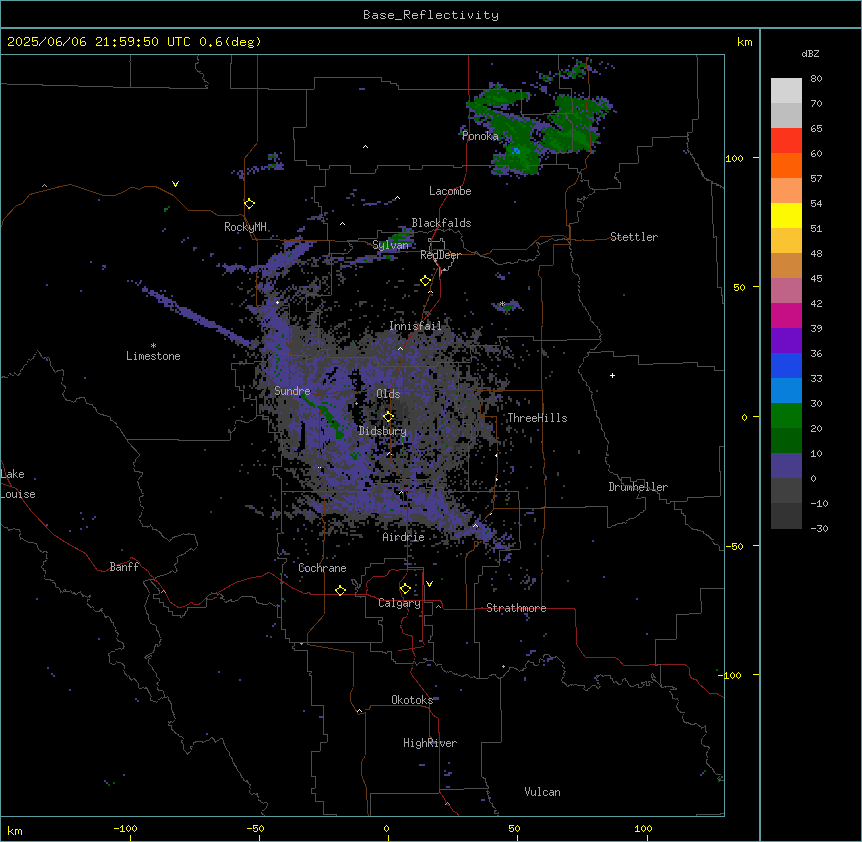Click the Stettler city label

coord(634,237)
